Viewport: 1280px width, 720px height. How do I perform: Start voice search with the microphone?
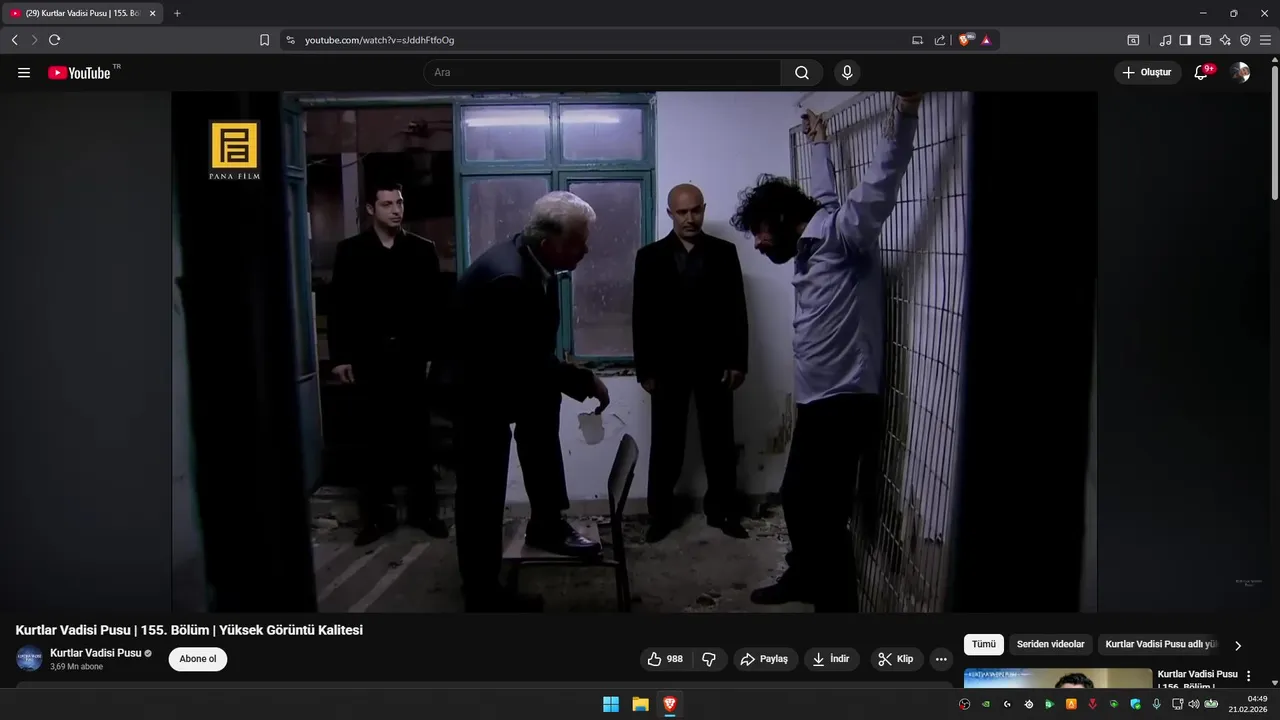pyautogui.click(x=847, y=72)
